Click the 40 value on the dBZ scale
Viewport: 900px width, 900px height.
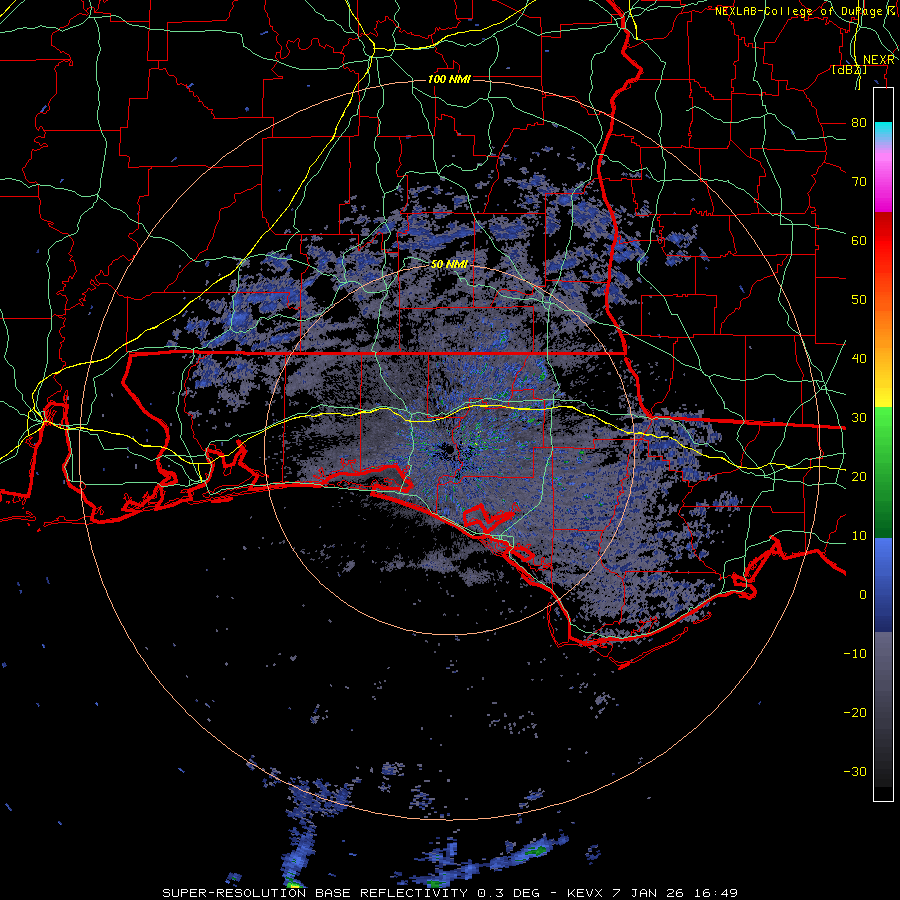tap(859, 358)
